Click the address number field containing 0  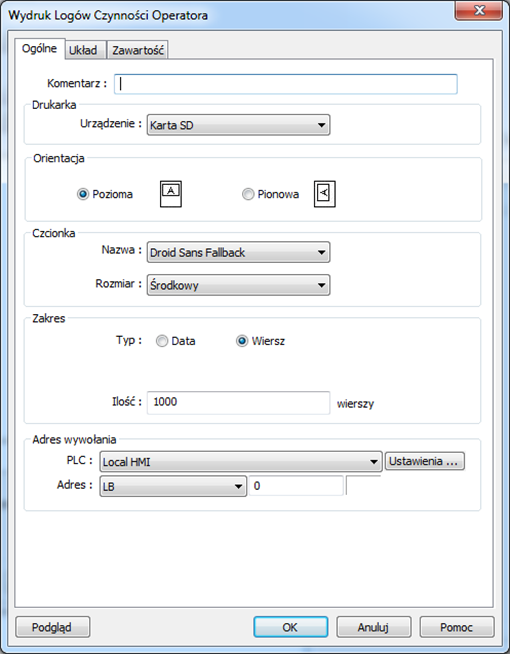click(296, 485)
